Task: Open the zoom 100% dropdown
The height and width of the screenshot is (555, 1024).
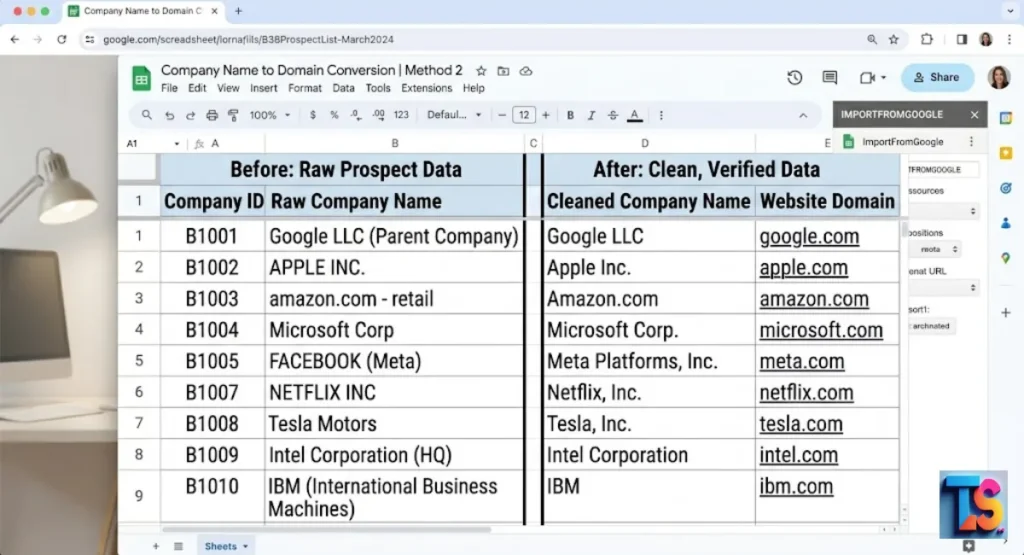Action: coord(269,115)
